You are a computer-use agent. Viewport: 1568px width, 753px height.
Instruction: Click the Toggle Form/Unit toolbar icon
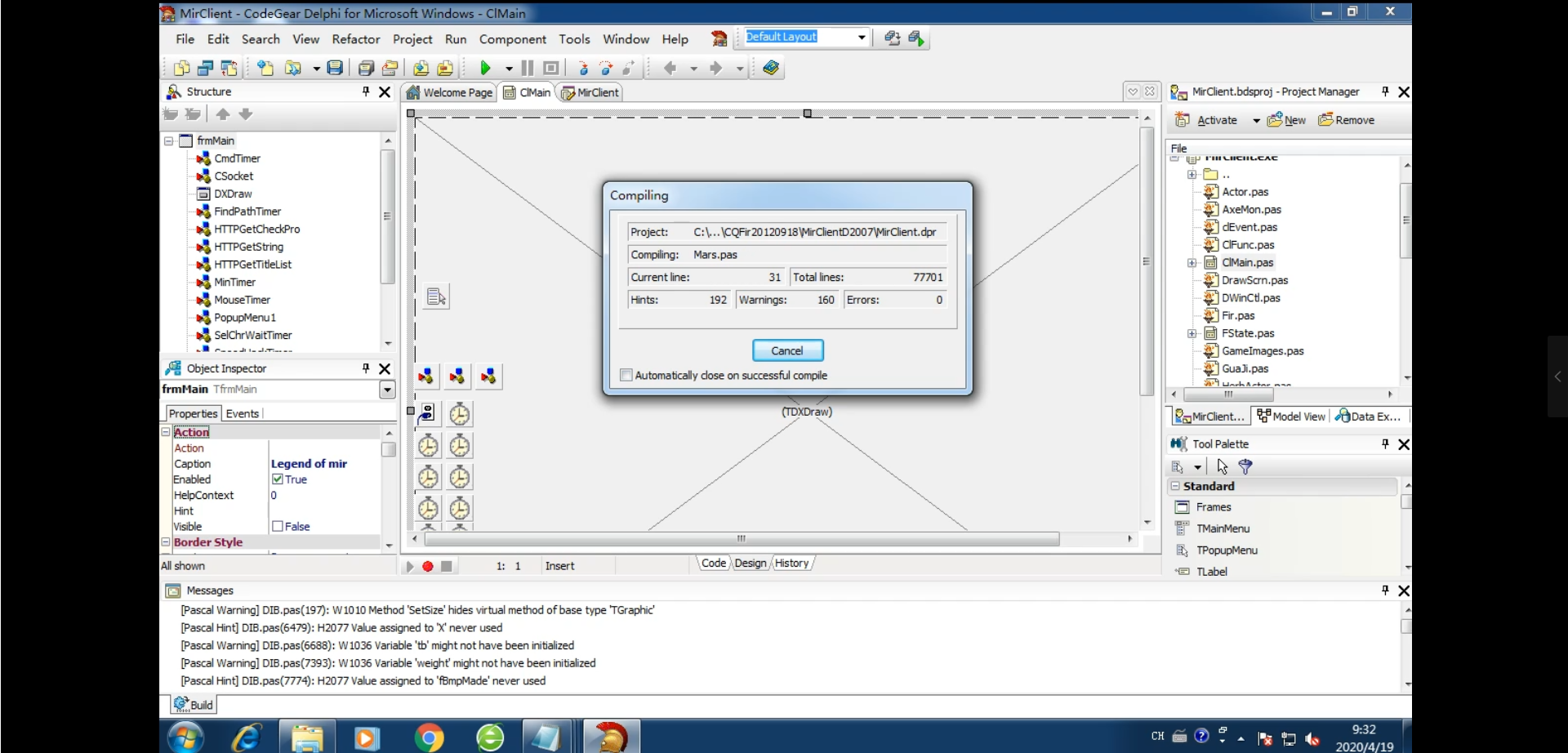[x=229, y=68]
